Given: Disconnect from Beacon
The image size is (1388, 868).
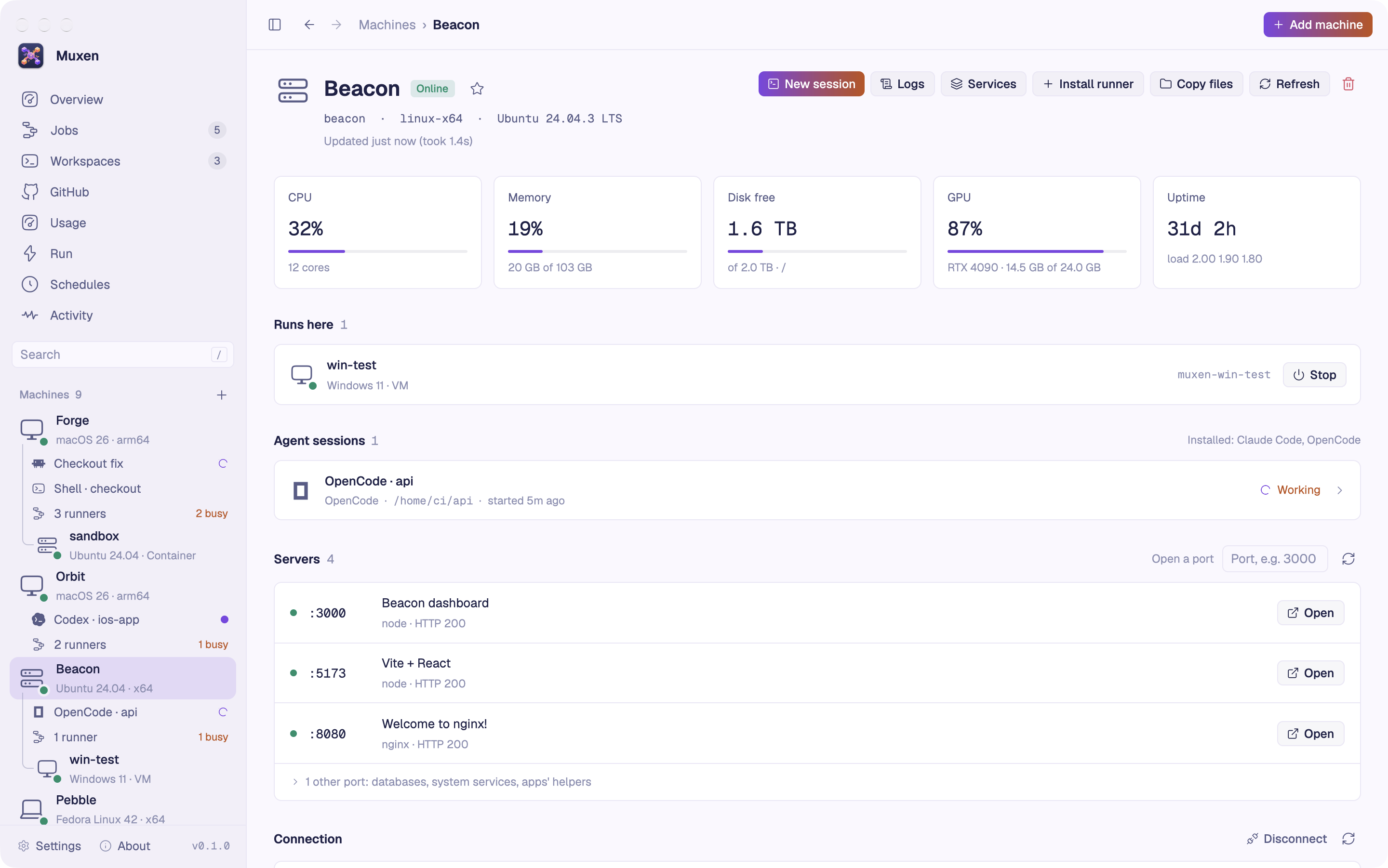Looking at the screenshot, I should click(1286, 839).
